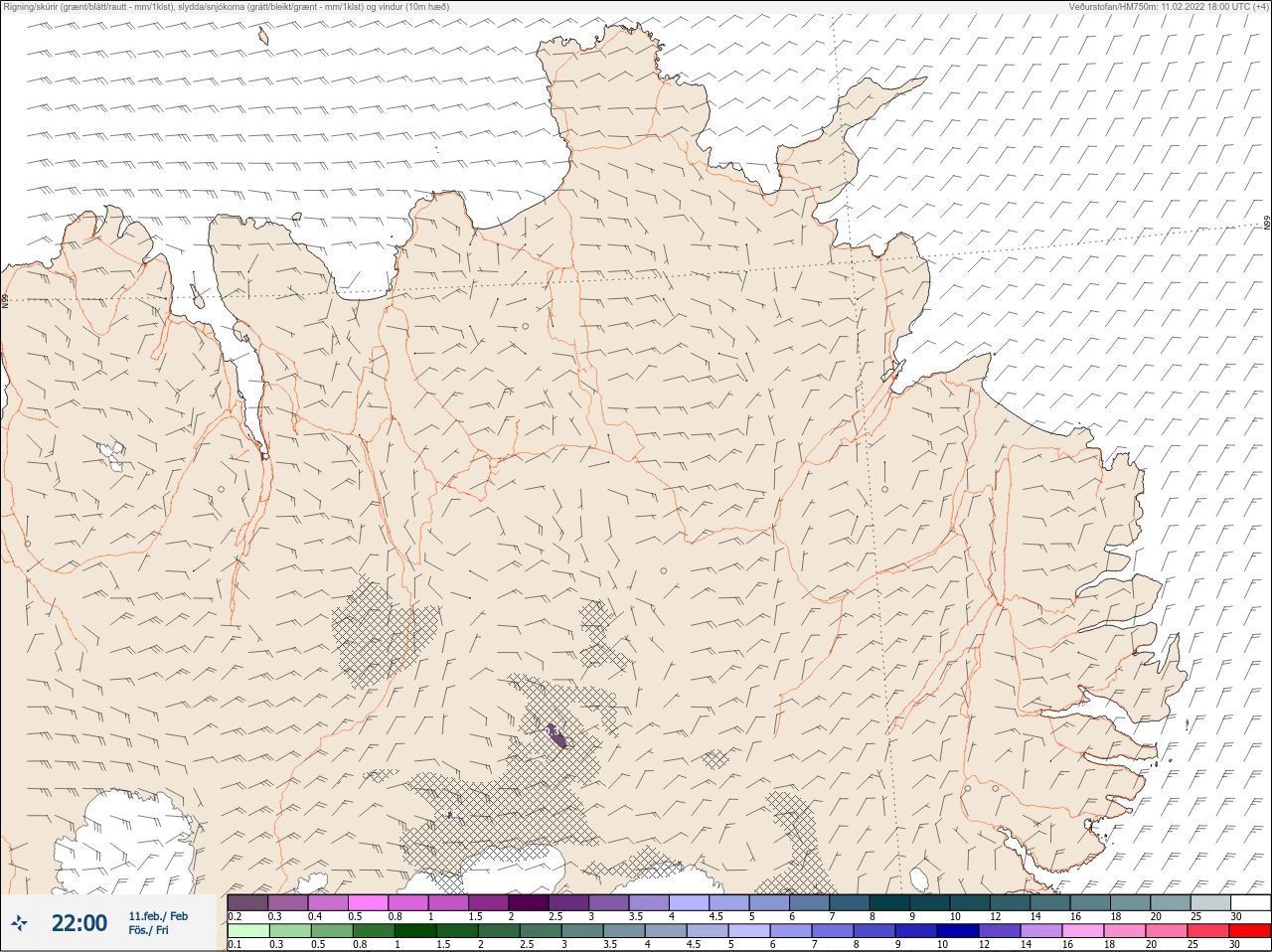Click the dark purple precipitation patch on map
The width and height of the screenshot is (1272, 952).
point(556,736)
